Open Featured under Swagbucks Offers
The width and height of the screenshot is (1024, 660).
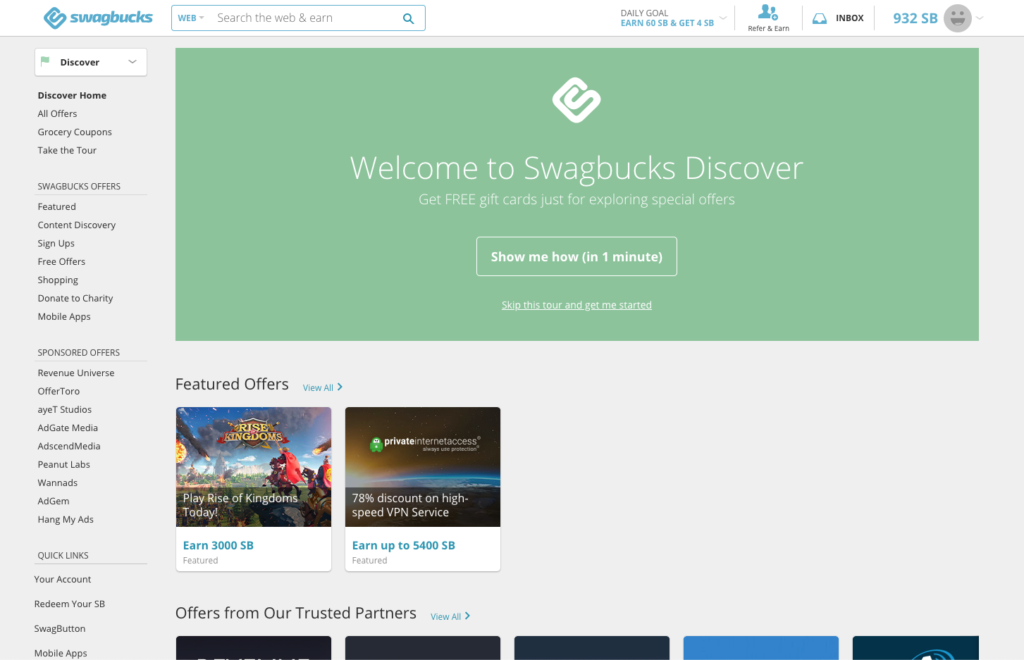[57, 206]
